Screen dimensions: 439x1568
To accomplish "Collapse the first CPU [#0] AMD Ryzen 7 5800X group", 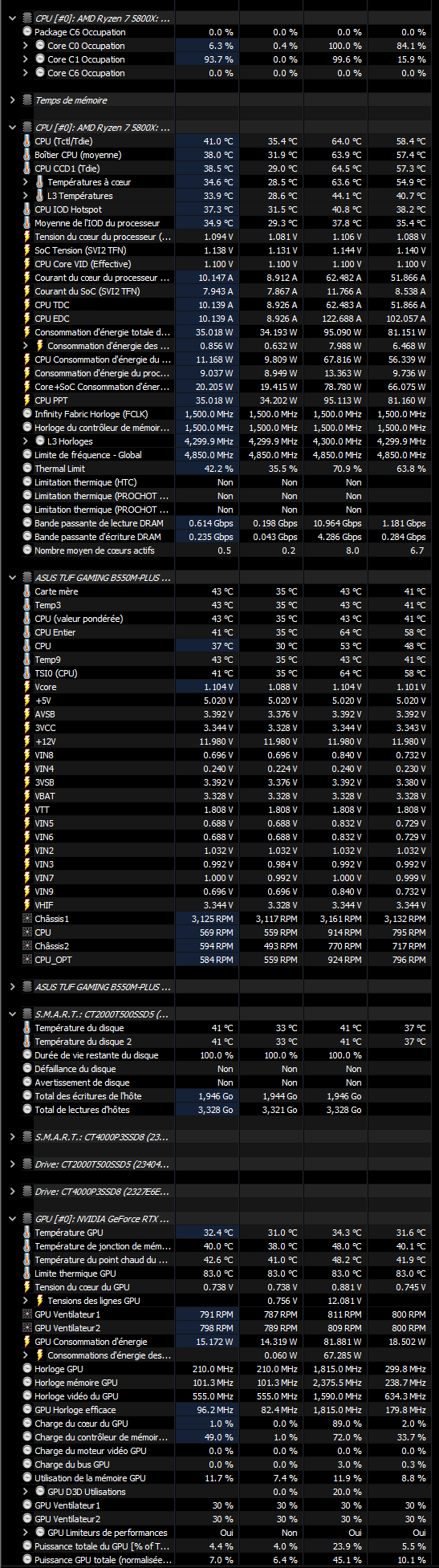I will click(x=12, y=18).
